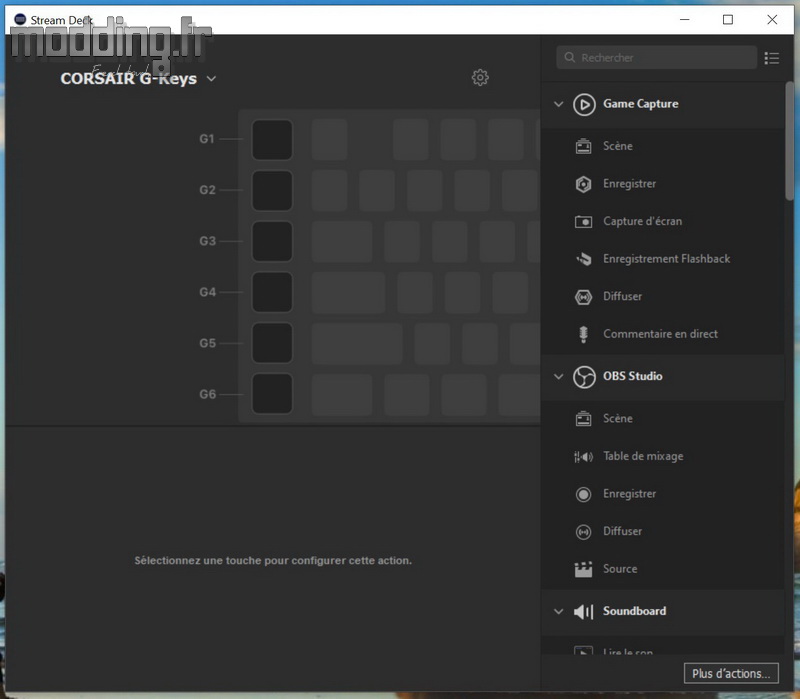Image resolution: width=800 pixels, height=699 pixels.
Task: Click the Soundboard speaker icon
Action: 584,612
